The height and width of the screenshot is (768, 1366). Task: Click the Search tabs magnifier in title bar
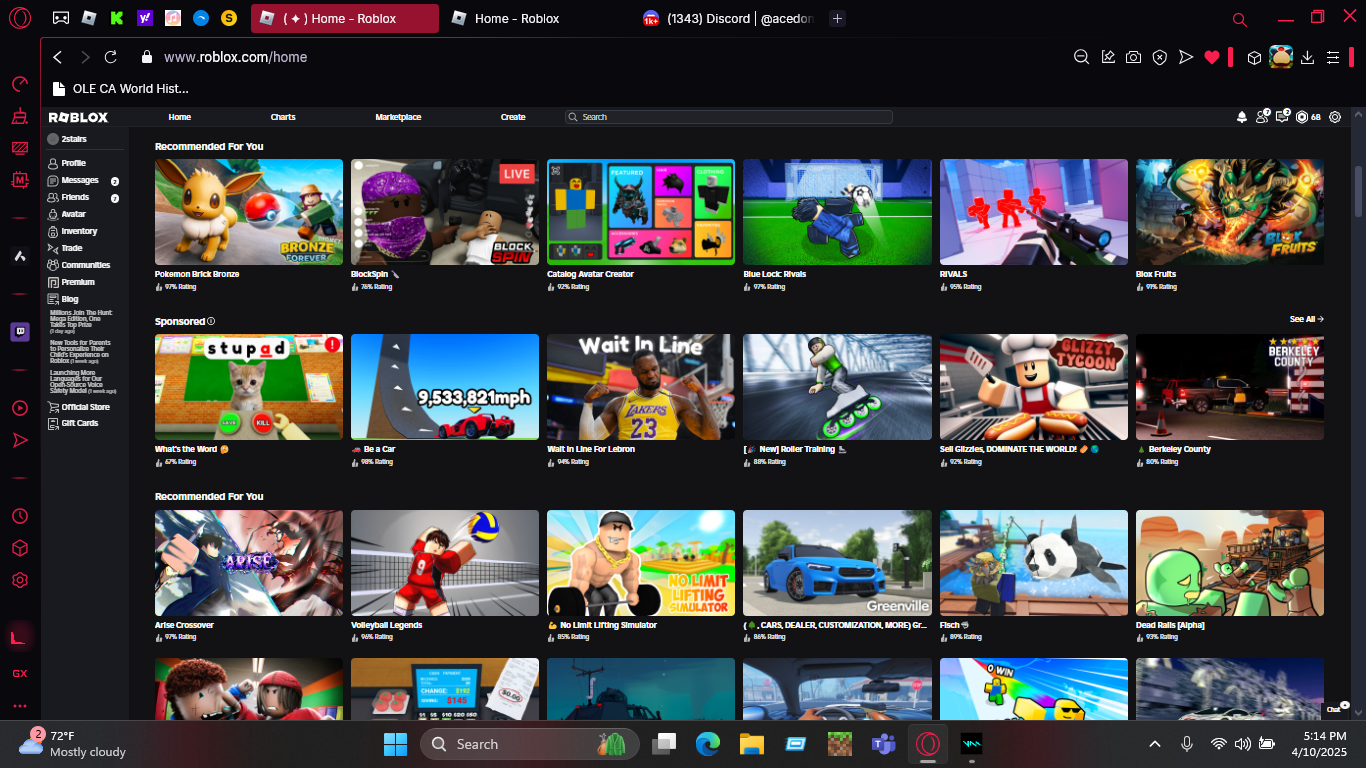(1240, 19)
